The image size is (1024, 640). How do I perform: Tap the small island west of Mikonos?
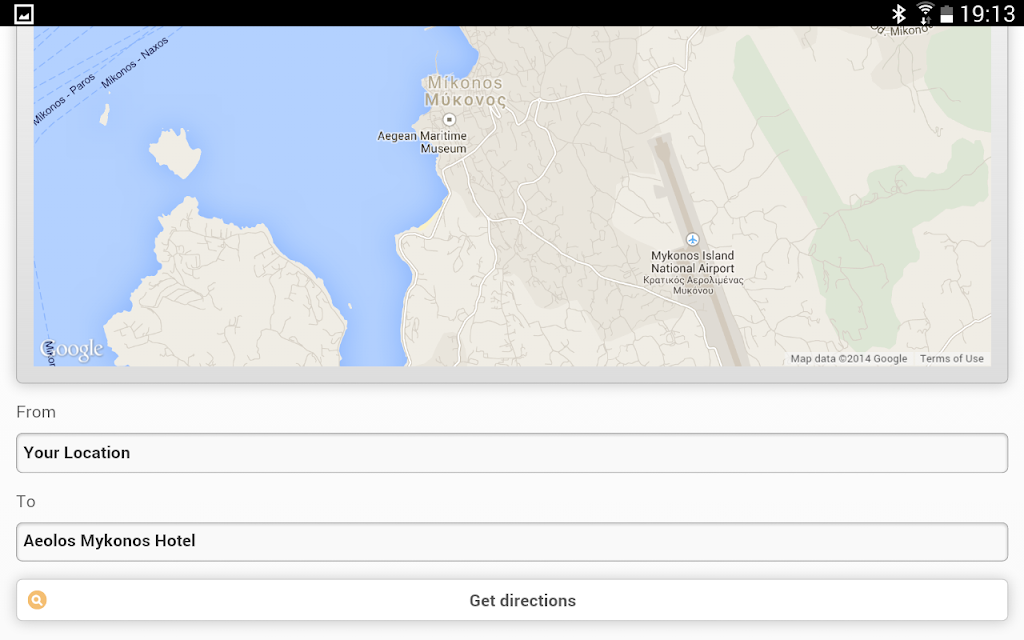(x=174, y=153)
